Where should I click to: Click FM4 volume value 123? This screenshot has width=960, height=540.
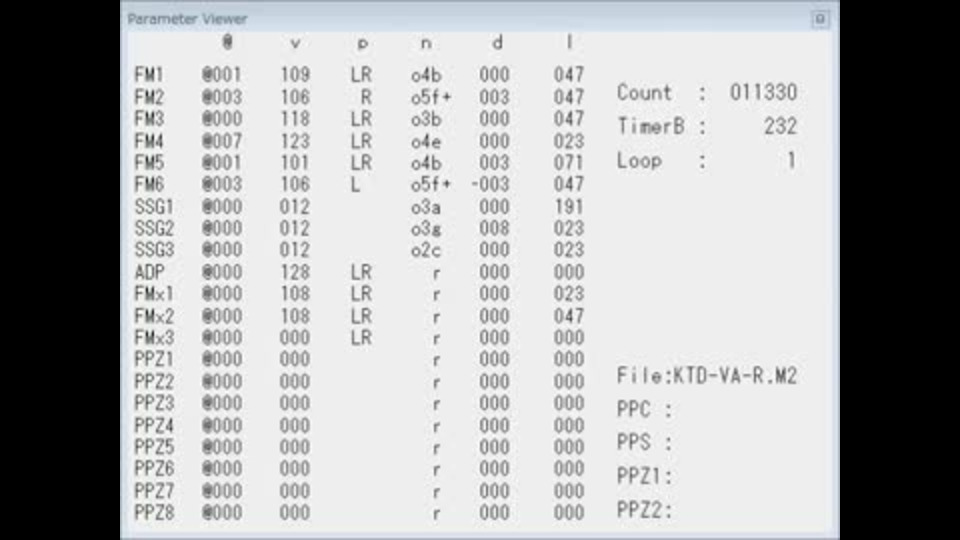(295, 141)
